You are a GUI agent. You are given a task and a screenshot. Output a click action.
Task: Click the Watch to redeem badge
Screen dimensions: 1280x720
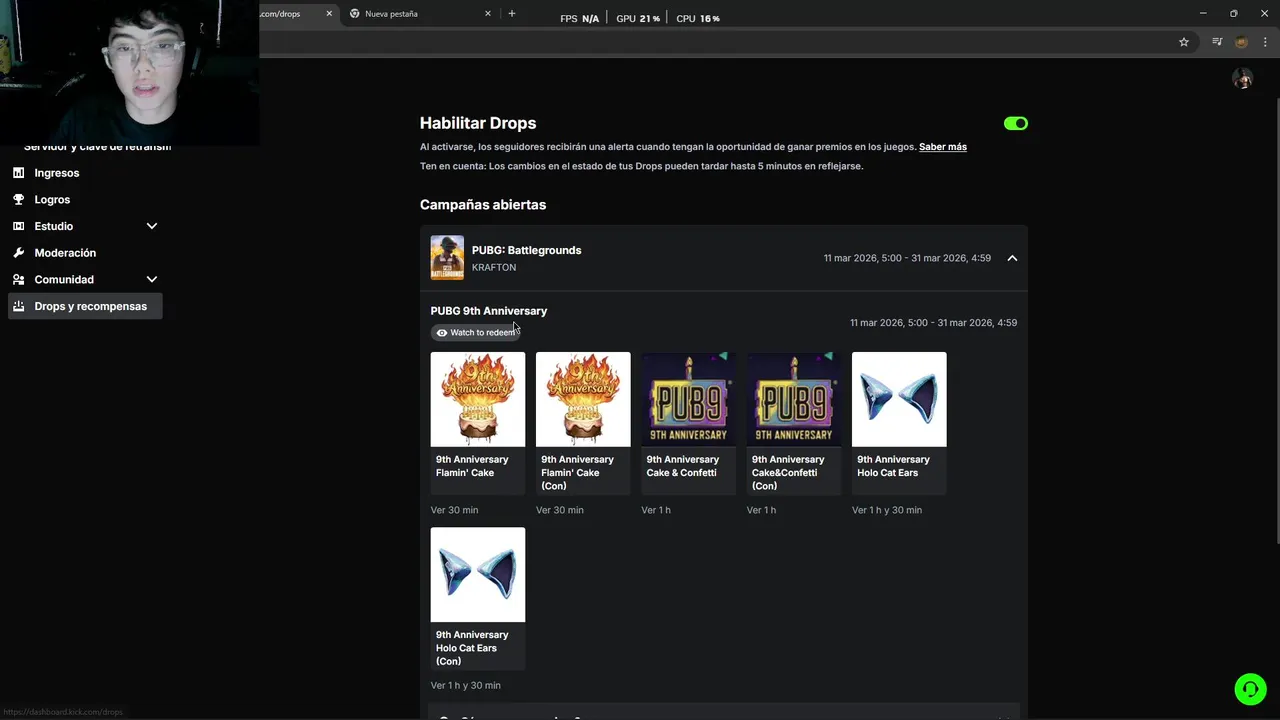476,332
